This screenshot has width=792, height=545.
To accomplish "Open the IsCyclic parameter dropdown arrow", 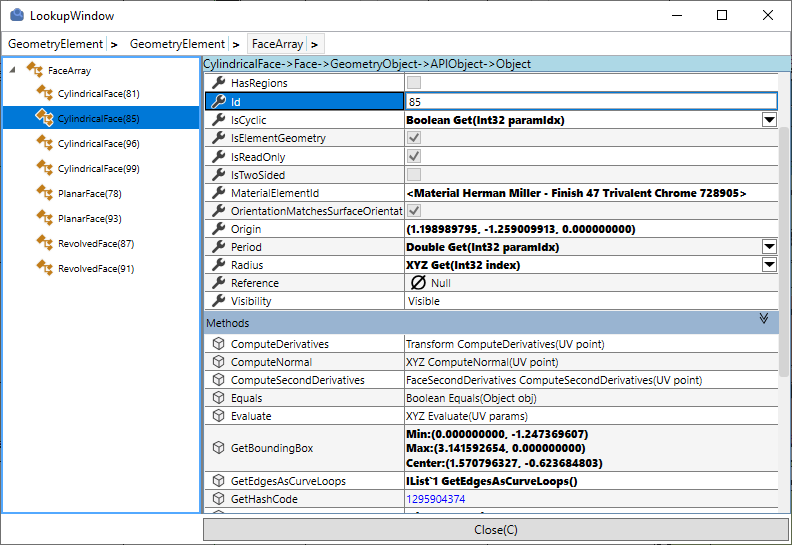I will (769, 120).
